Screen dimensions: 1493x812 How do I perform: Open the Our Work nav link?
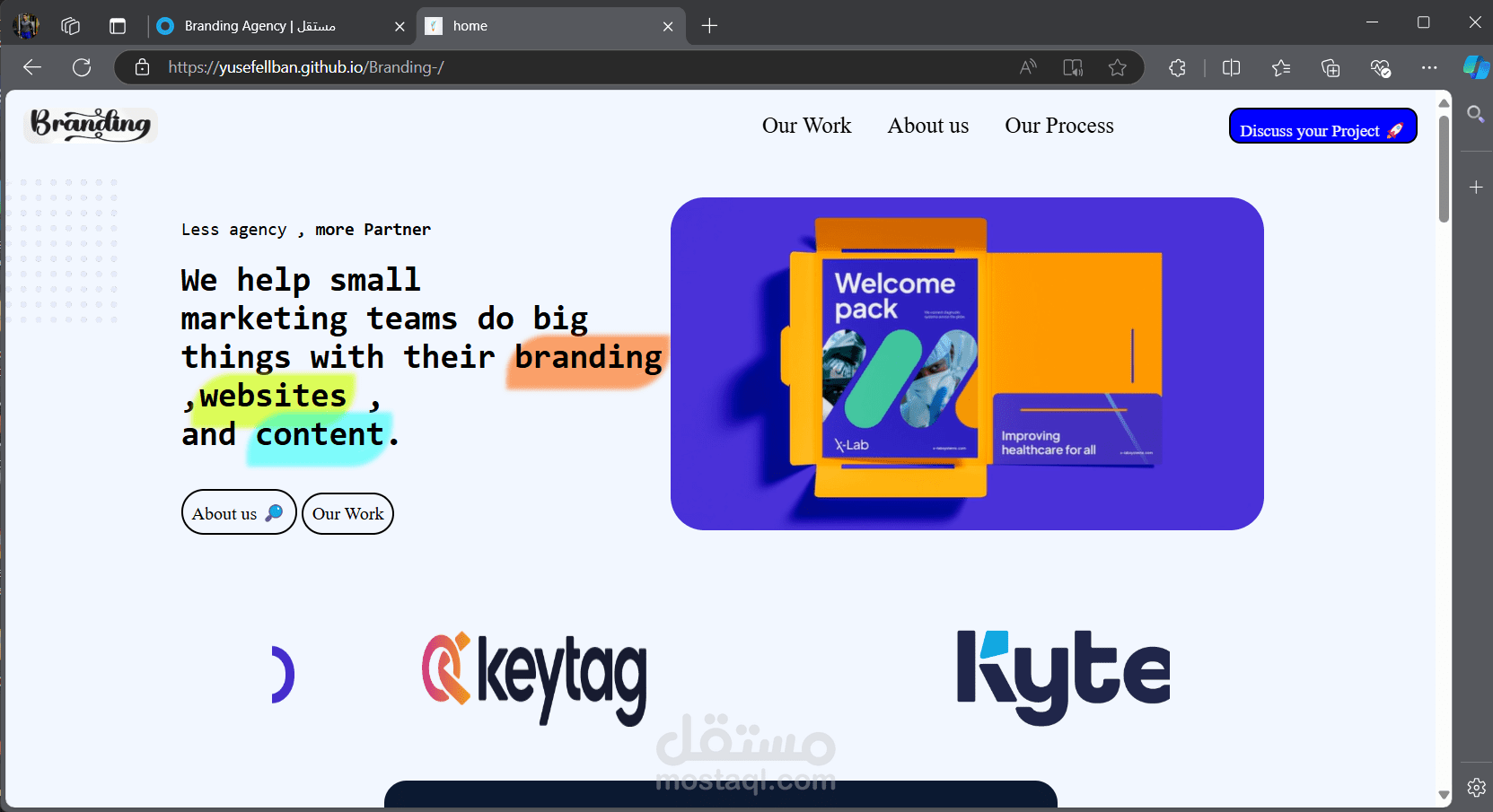[x=806, y=126]
